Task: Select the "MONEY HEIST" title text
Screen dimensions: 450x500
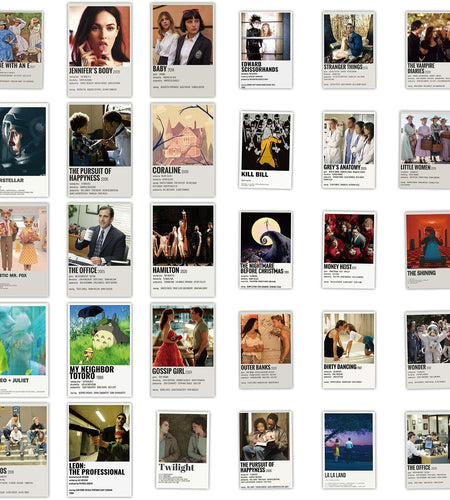Action: click(338, 267)
